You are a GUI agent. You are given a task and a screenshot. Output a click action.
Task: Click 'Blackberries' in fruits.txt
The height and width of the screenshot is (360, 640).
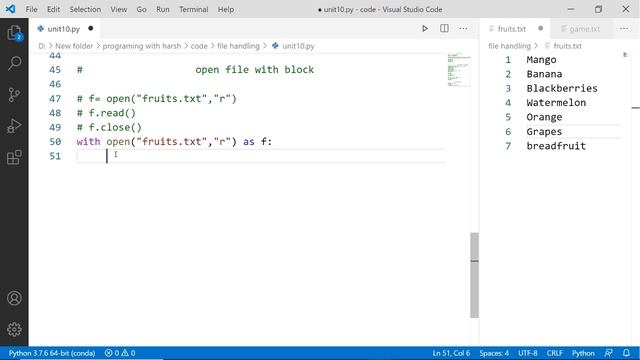click(x=562, y=89)
